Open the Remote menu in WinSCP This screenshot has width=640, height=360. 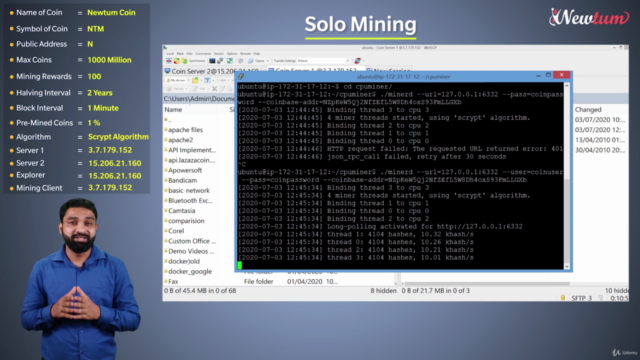pos(245,53)
